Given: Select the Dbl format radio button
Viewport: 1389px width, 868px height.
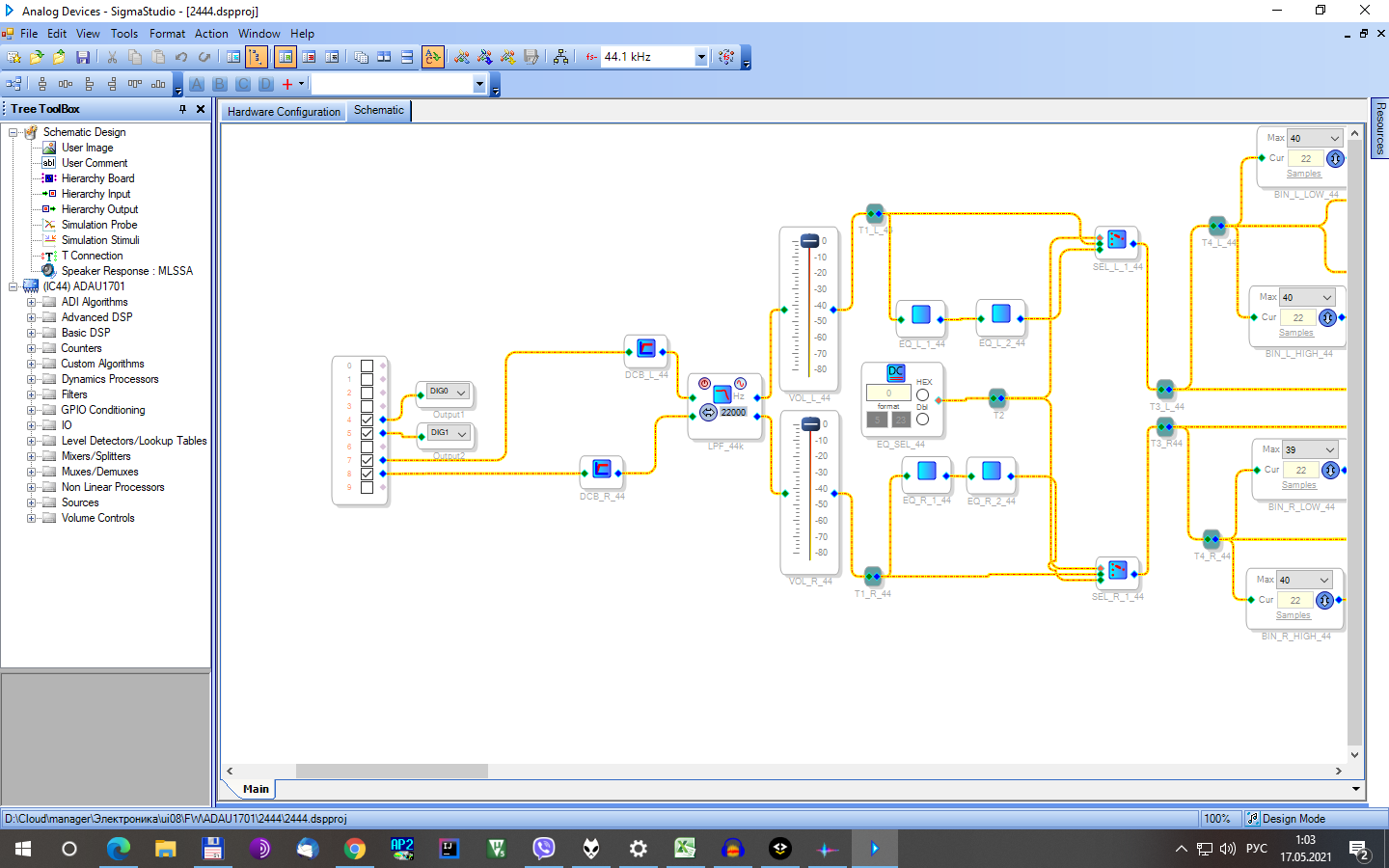Looking at the screenshot, I should pos(922,420).
